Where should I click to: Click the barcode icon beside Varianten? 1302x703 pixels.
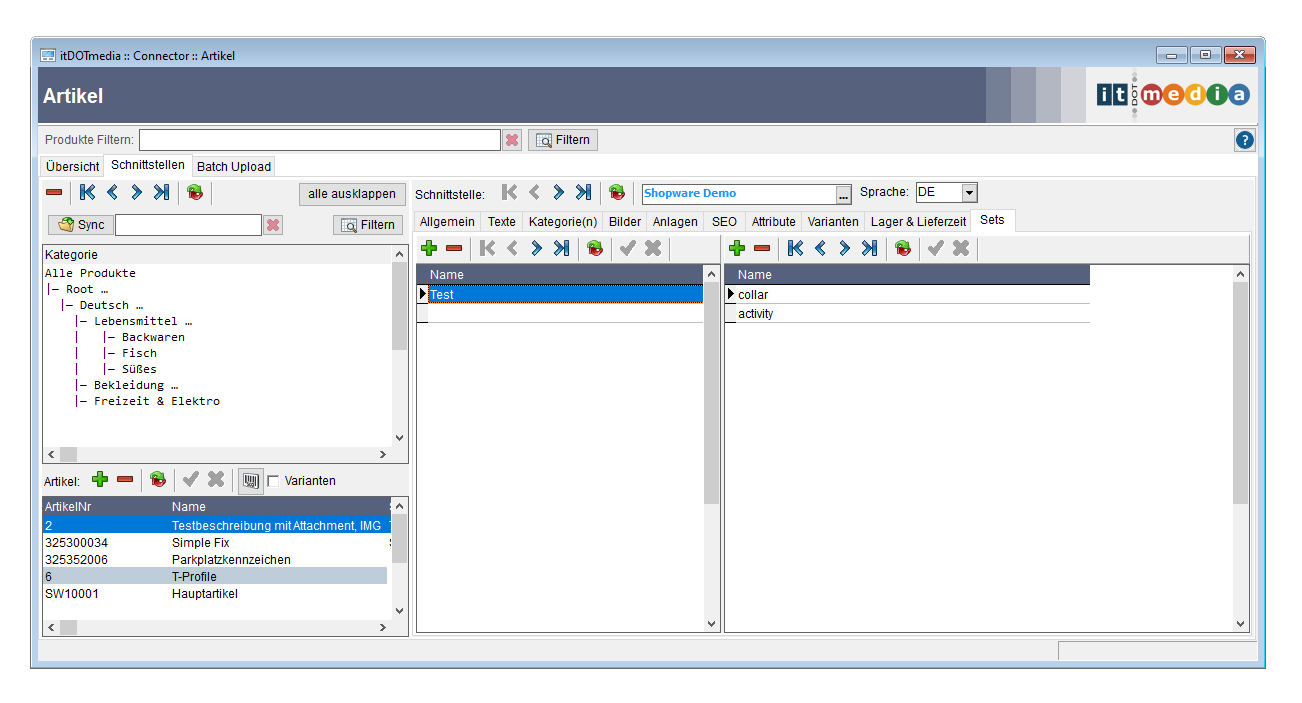tap(250, 481)
